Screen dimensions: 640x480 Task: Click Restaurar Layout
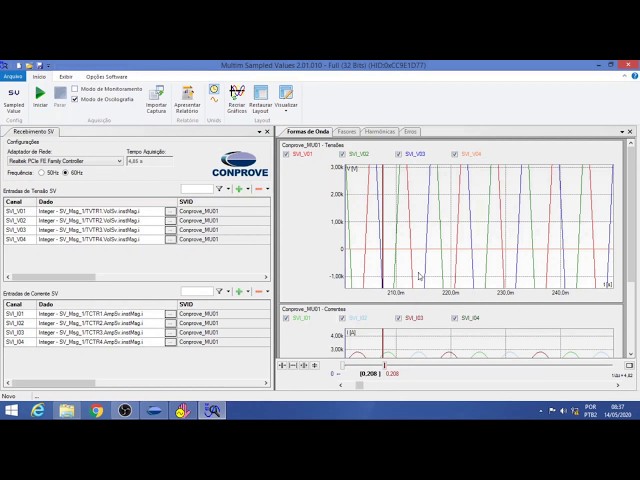pos(260,100)
